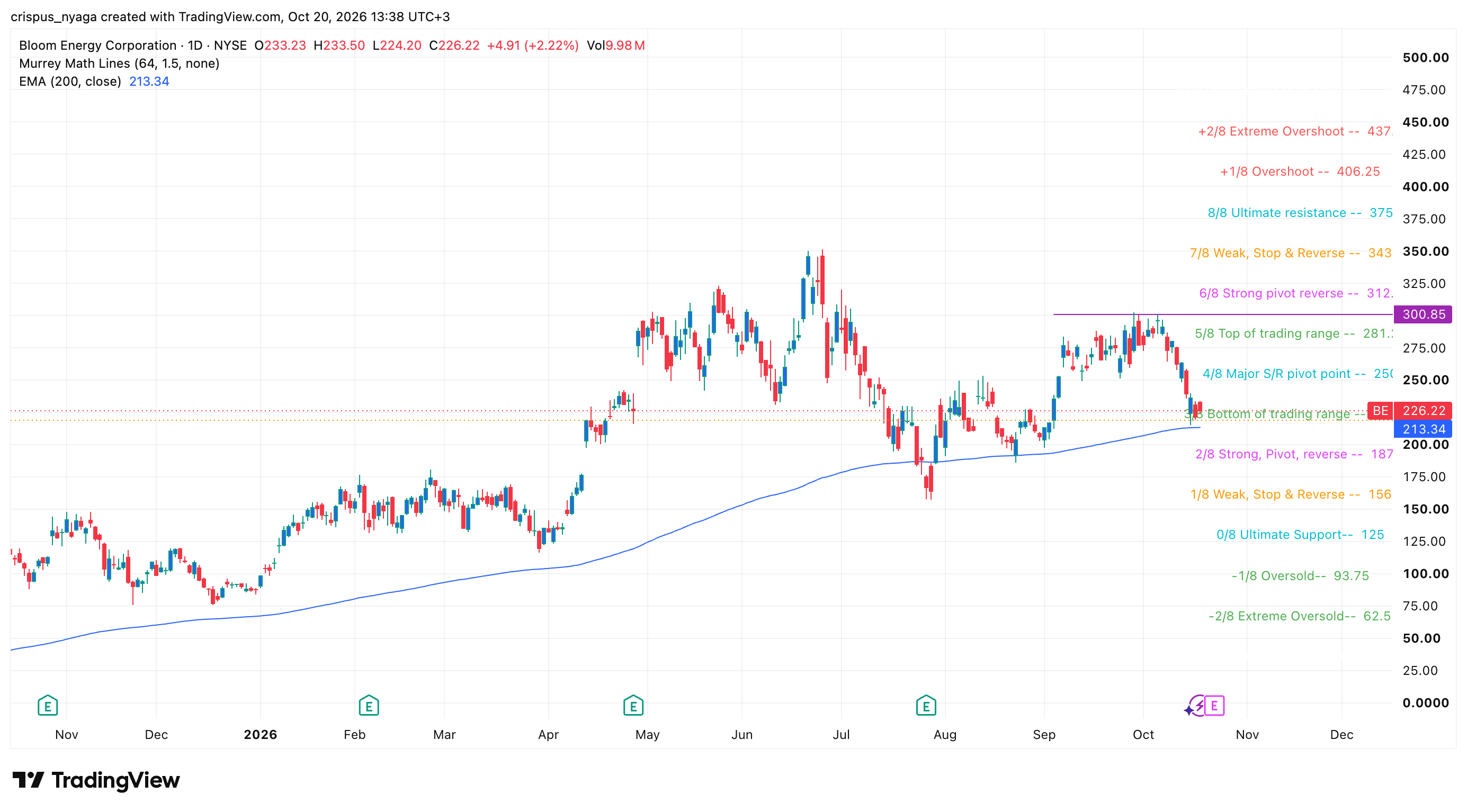Click the change value +4.91 (+2.22%)
Screen dimensions: 1467x812
[x=533, y=46]
